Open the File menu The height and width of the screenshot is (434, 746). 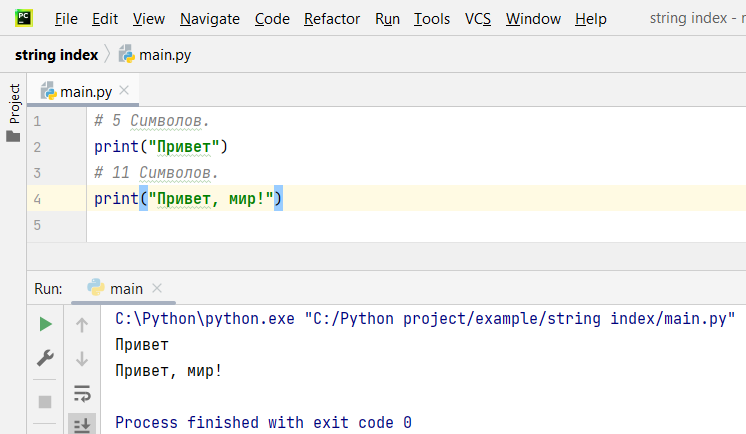tap(66, 19)
